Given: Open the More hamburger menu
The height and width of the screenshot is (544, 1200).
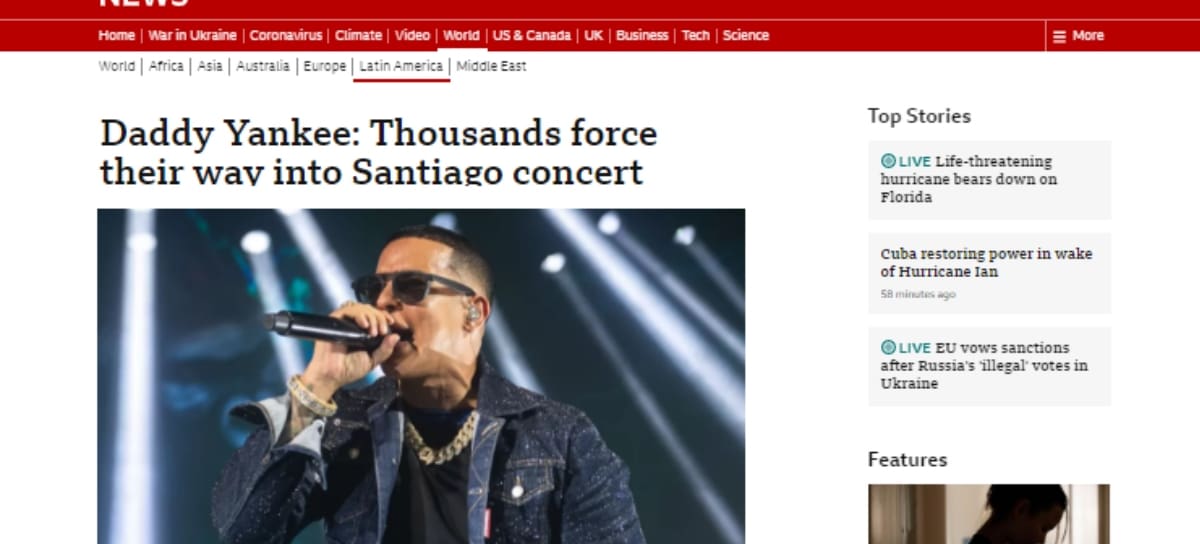Looking at the screenshot, I should pos(1078,36).
